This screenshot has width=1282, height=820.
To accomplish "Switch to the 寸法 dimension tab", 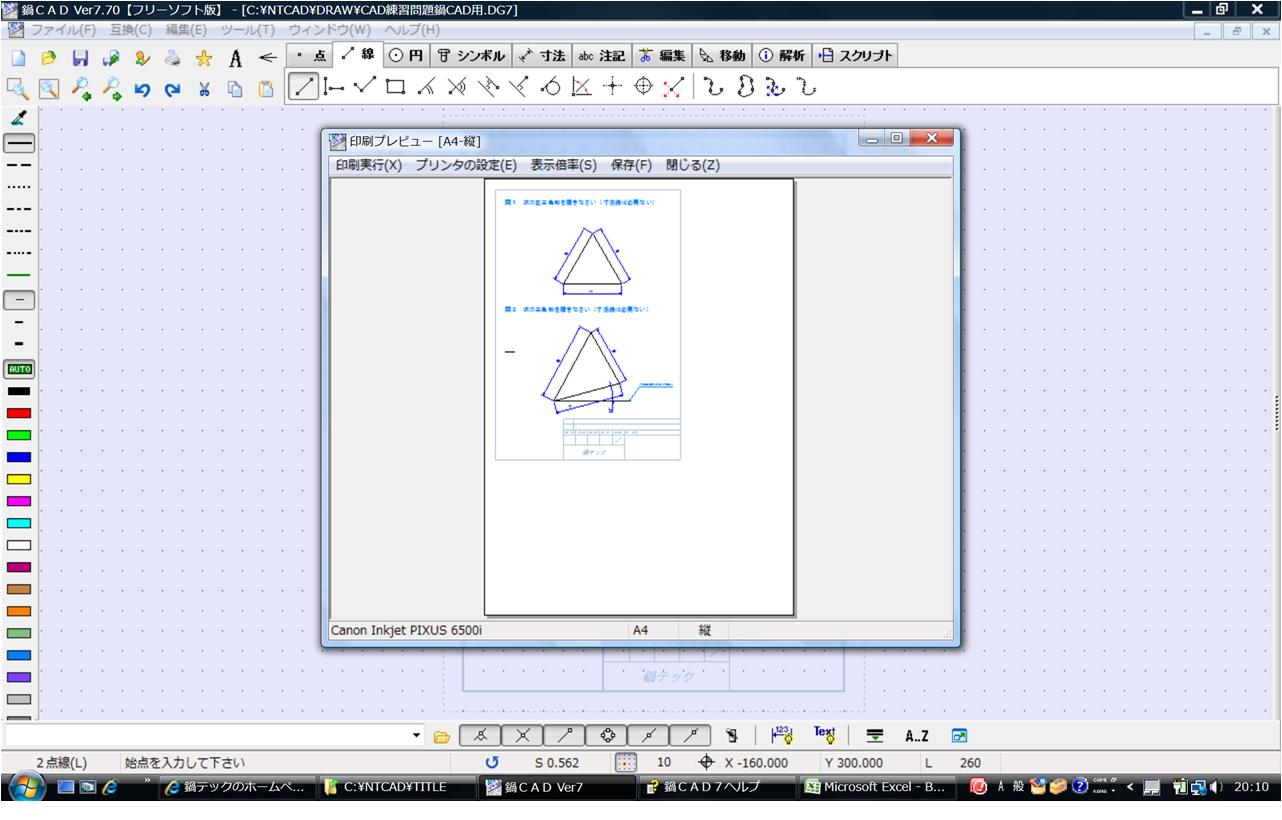I will coord(541,55).
